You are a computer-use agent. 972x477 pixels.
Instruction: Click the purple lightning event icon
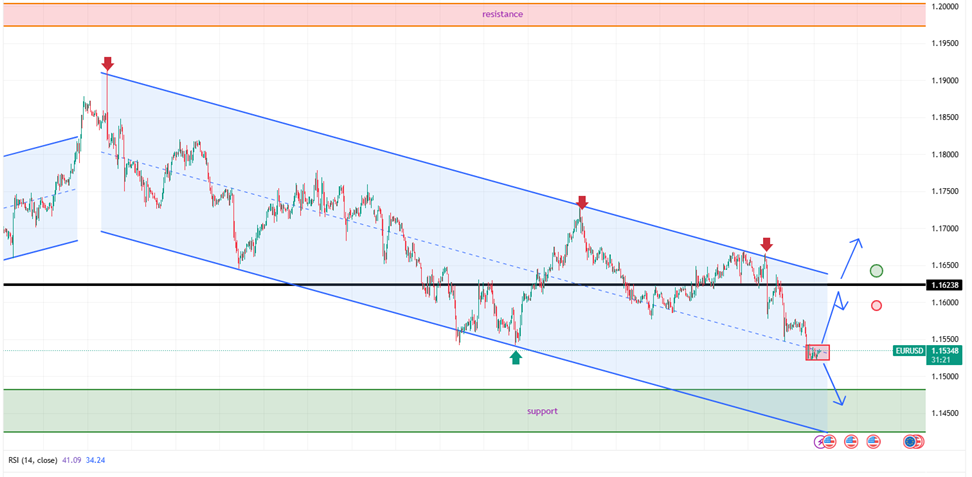819,441
